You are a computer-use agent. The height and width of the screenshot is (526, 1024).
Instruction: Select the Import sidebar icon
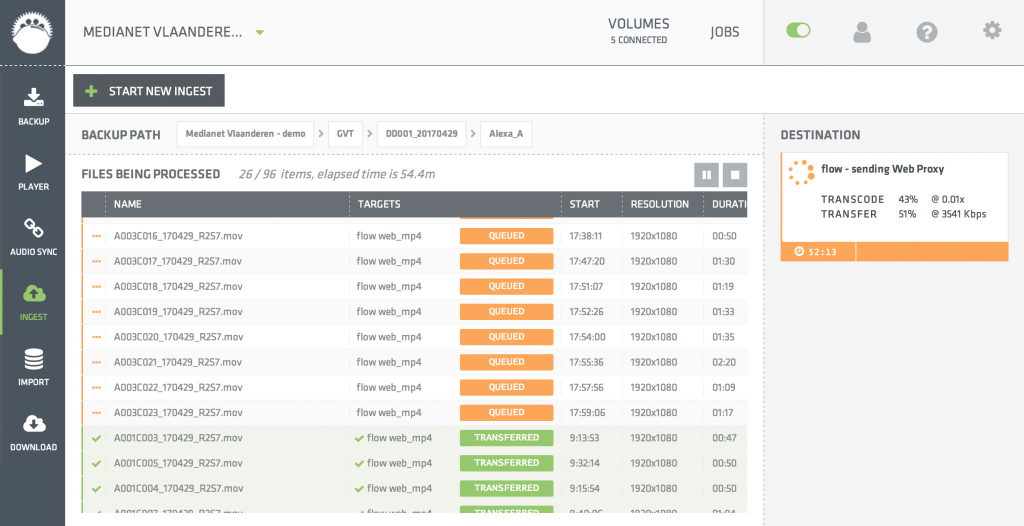pos(33,366)
